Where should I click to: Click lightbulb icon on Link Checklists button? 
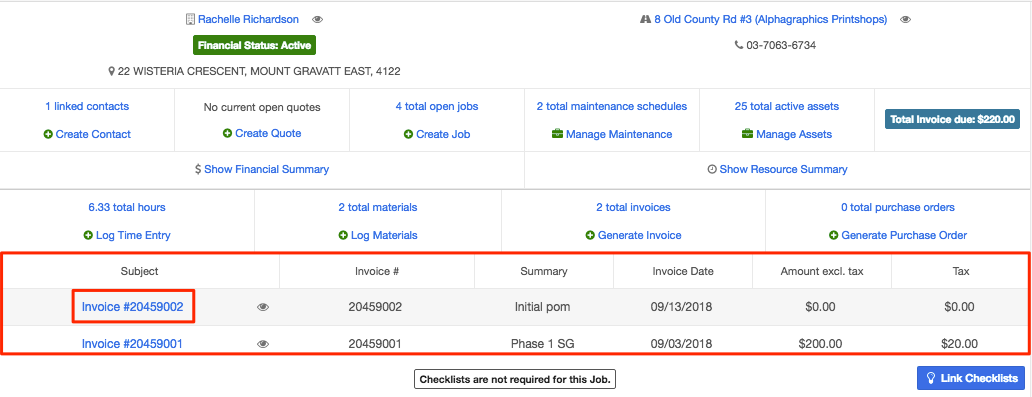click(x=931, y=378)
